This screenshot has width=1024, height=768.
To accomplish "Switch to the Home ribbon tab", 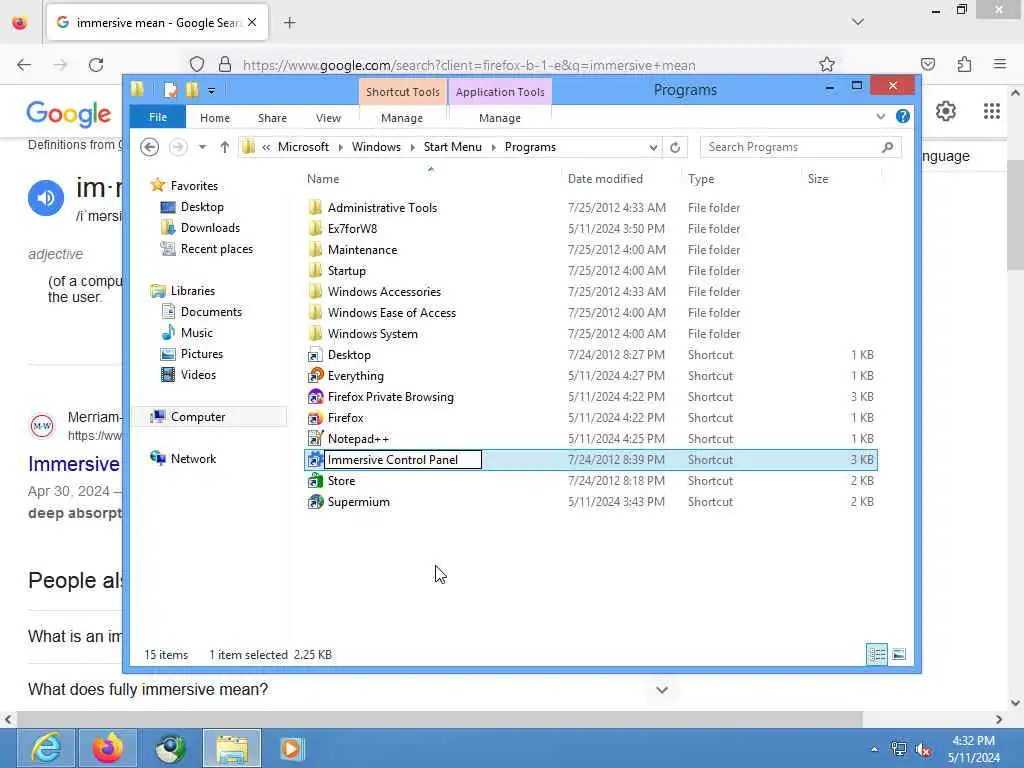I will click(215, 118).
